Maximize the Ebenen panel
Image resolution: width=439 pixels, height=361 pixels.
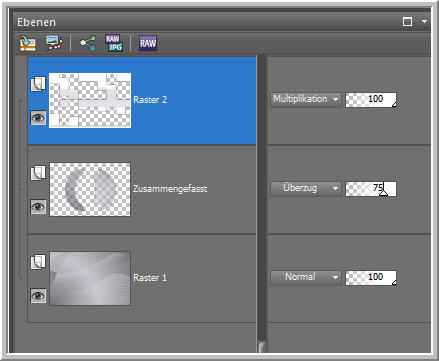407,22
